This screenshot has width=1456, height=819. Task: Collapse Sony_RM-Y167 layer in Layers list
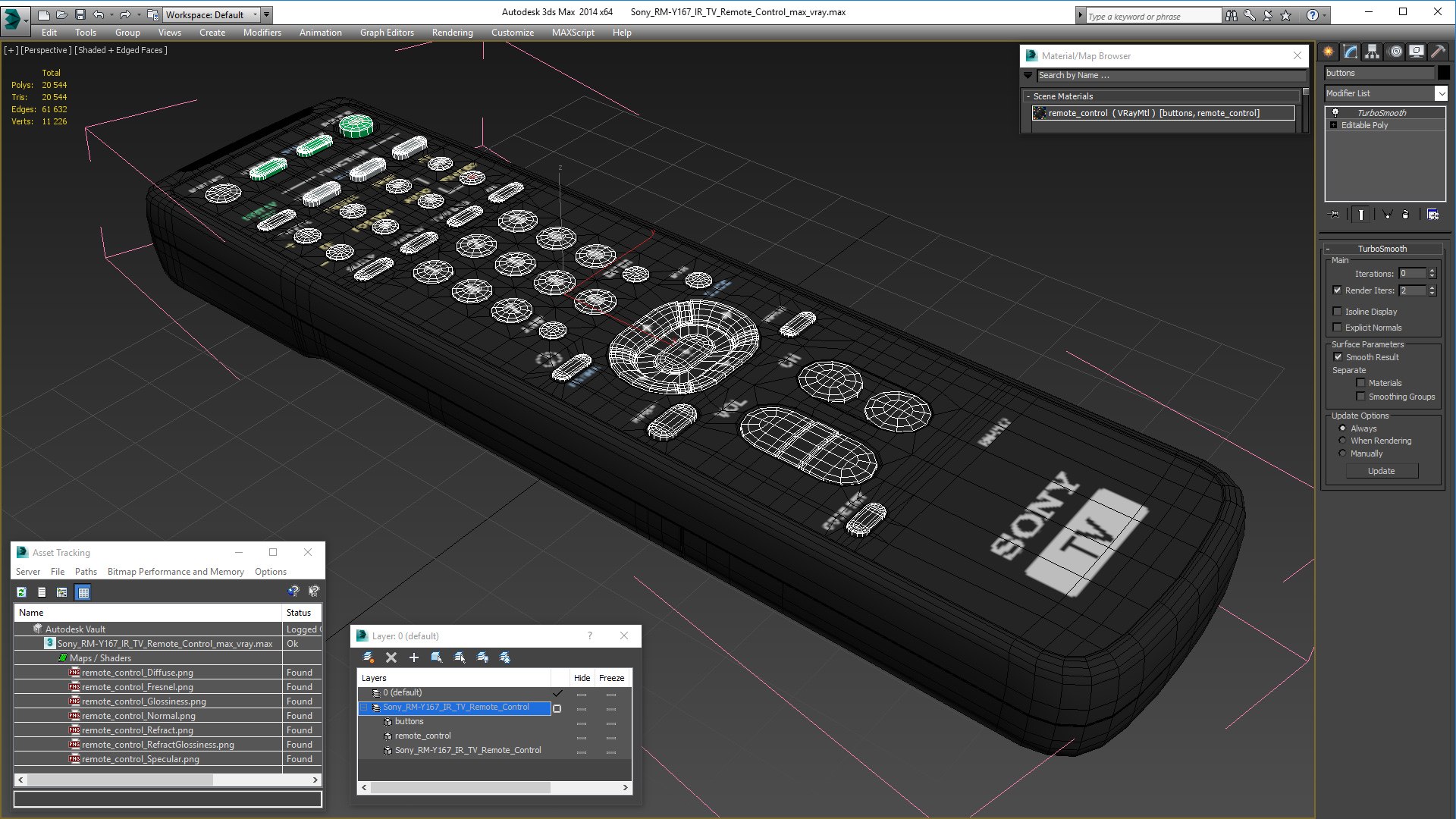364,708
